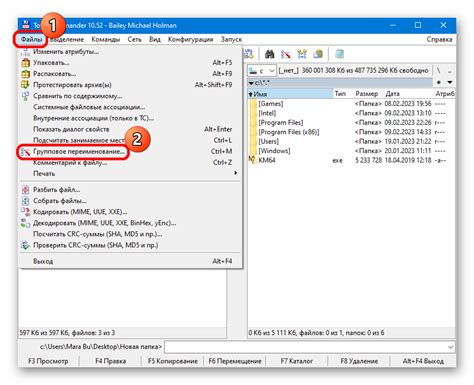Open the Конфигурация menu

click(x=190, y=39)
